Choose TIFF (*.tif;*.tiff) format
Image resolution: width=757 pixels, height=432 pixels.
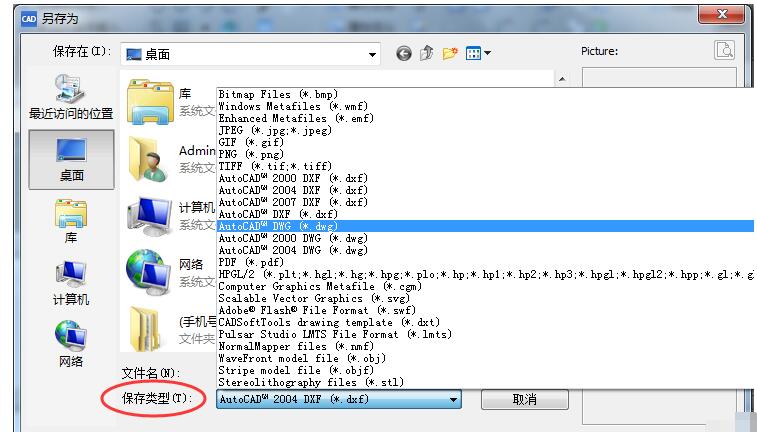(485, 166)
